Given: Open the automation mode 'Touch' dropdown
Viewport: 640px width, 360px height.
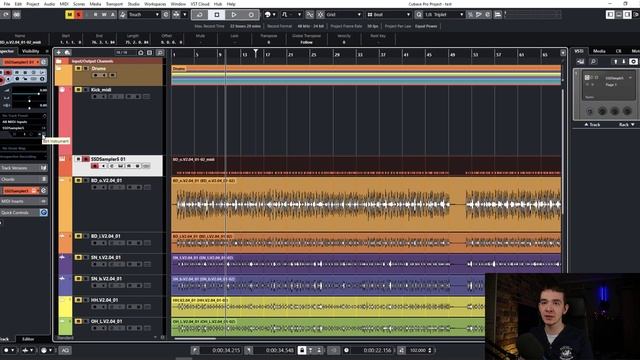Looking at the screenshot, I should click(143, 15).
